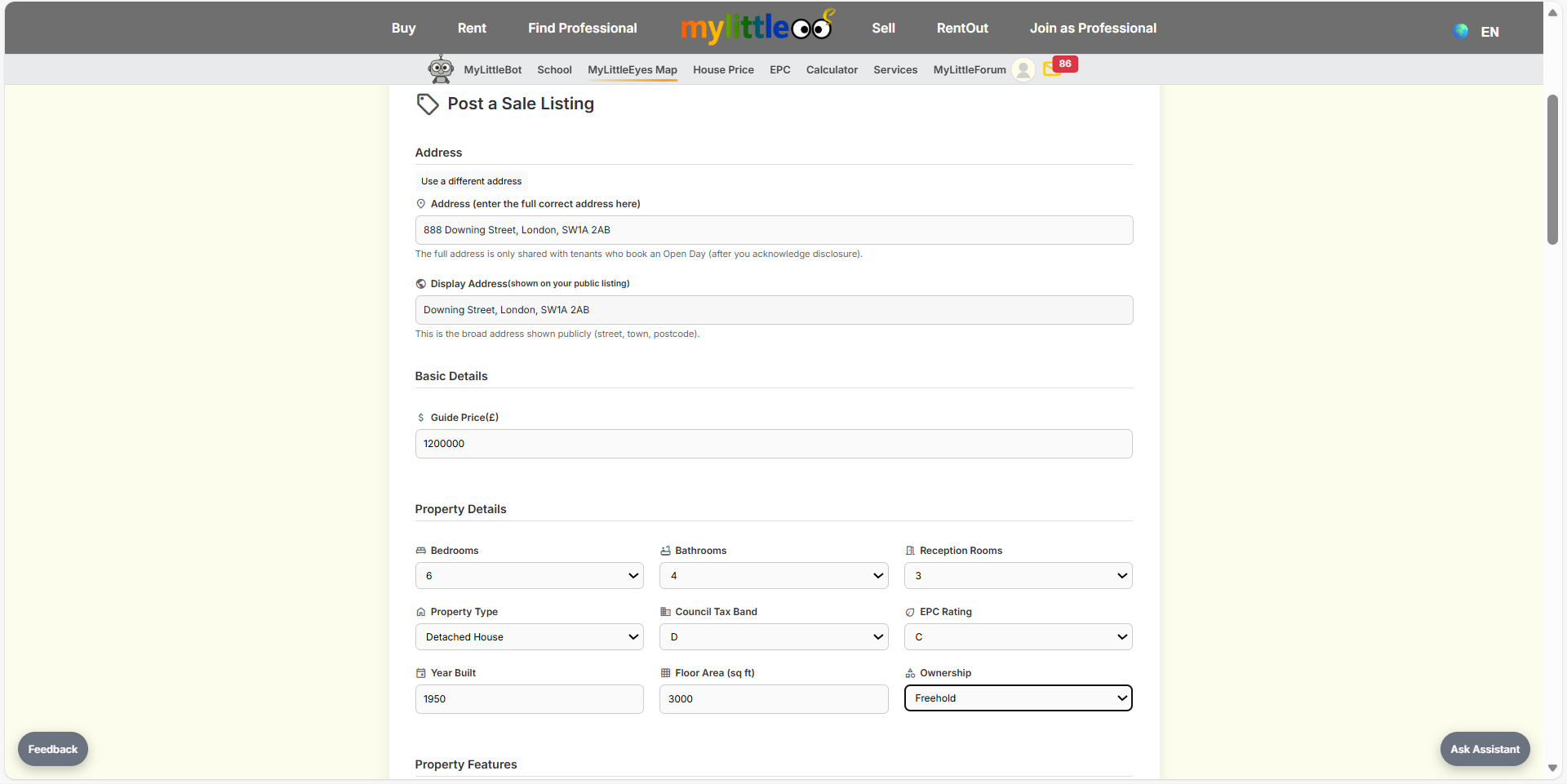
Task: Expand the Bedrooms dropdown
Action: coord(529,576)
